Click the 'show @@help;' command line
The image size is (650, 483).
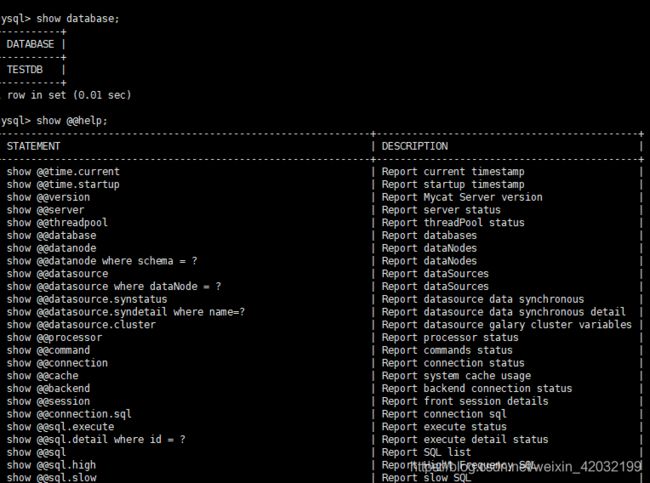(72, 121)
